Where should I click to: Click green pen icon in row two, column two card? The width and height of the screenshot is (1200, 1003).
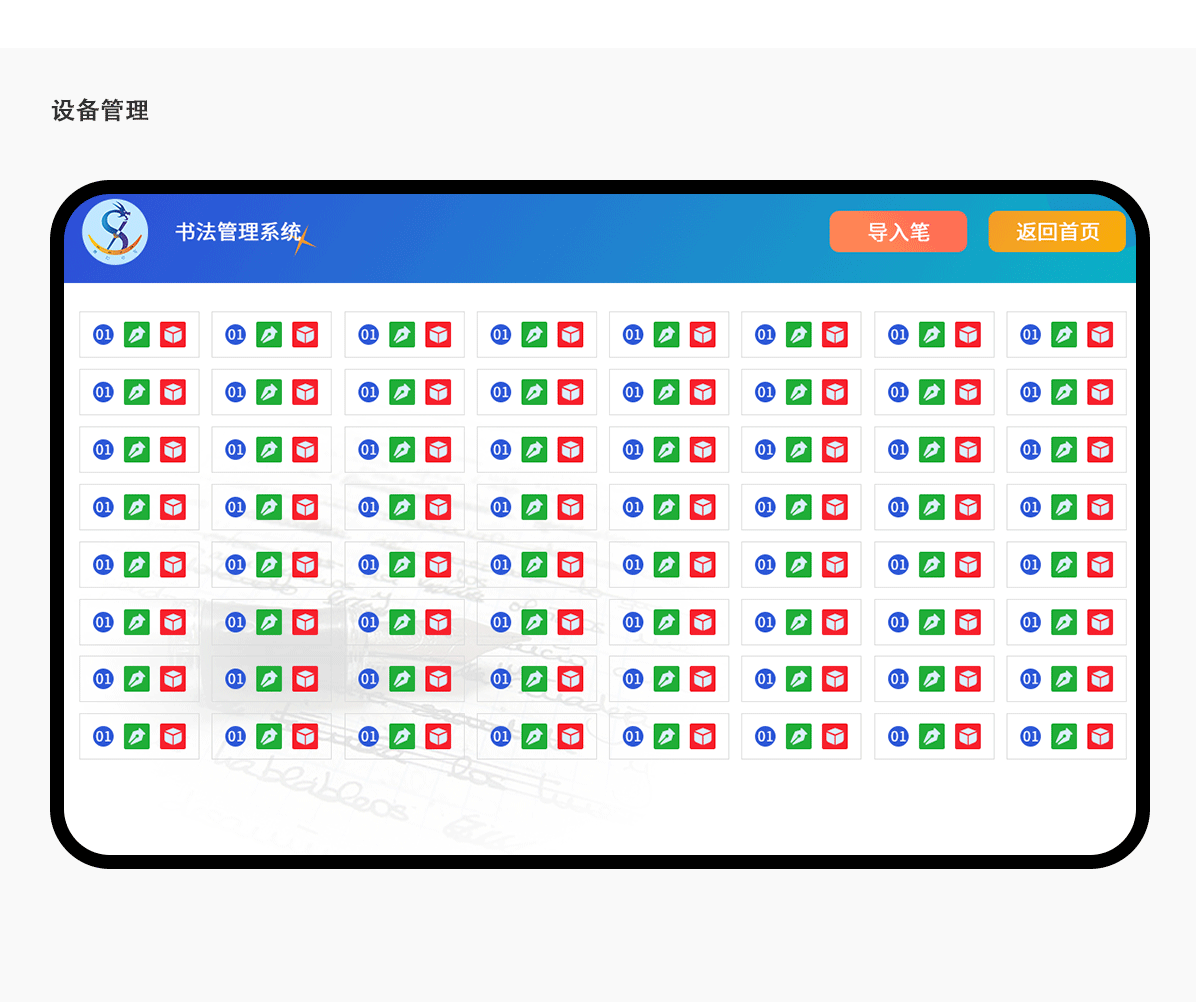(269, 392)
